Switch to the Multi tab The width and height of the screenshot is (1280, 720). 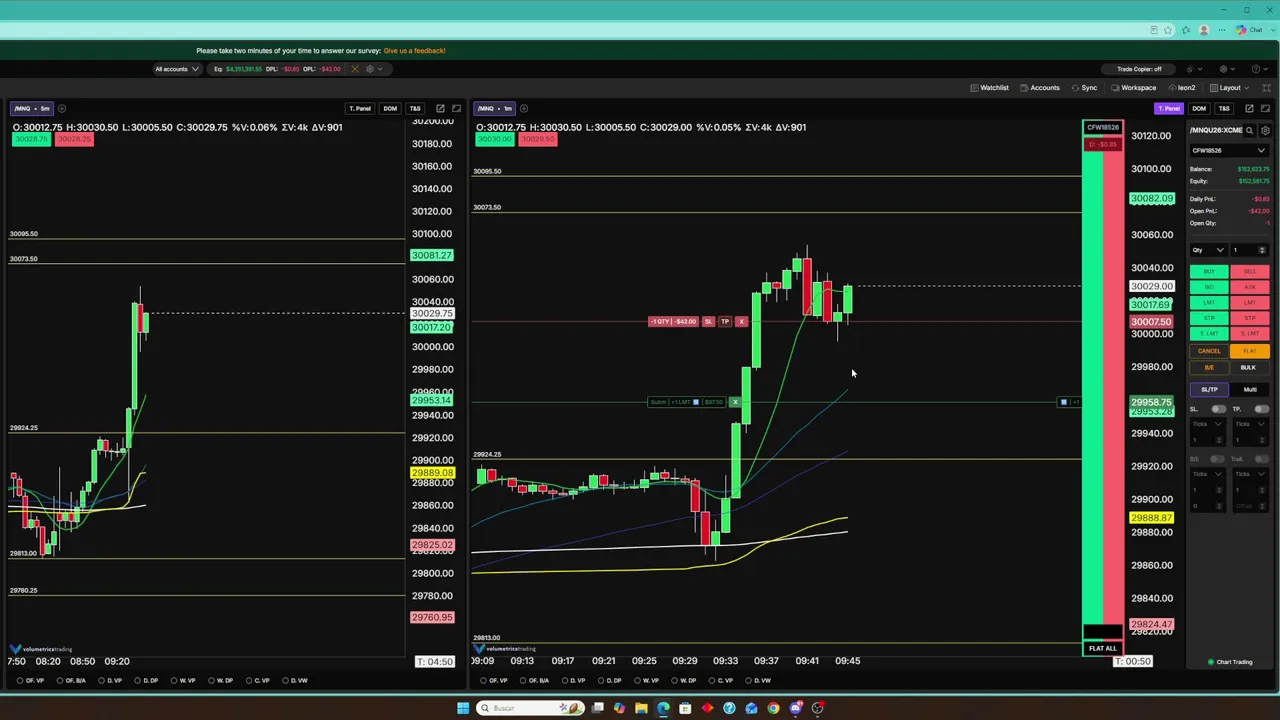[x=1250, y=389]
